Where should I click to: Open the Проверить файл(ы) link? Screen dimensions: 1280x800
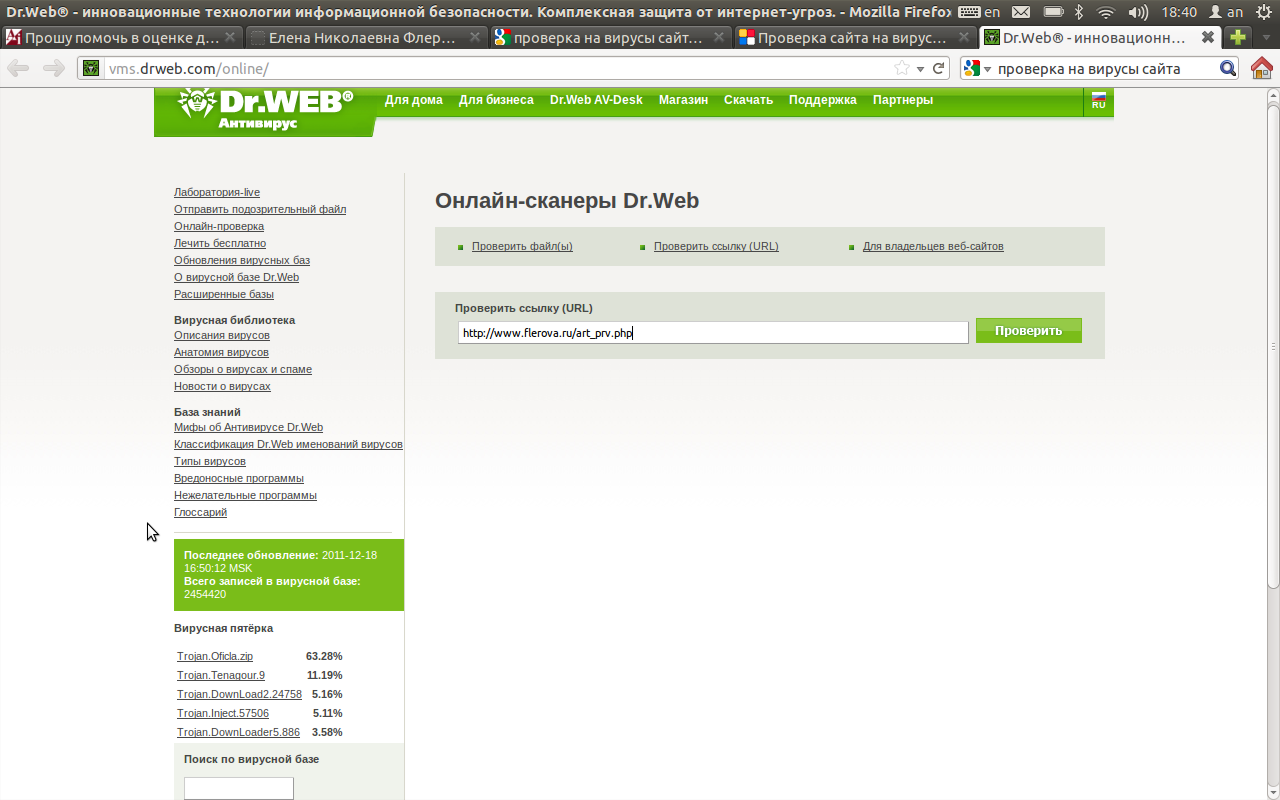[x=522, y=246]
